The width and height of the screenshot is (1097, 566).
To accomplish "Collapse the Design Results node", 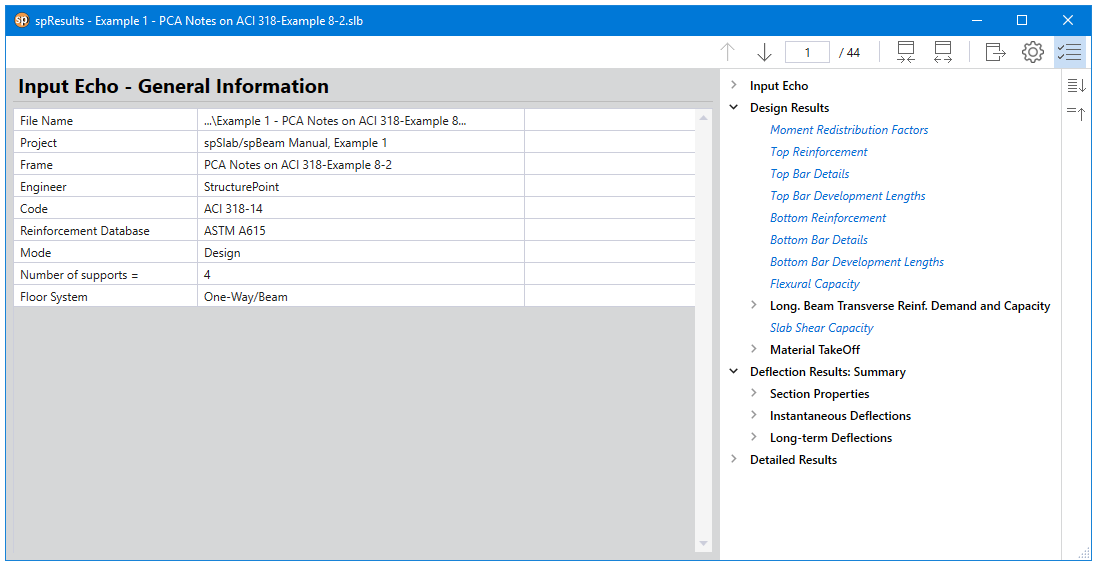I will 734,108.
